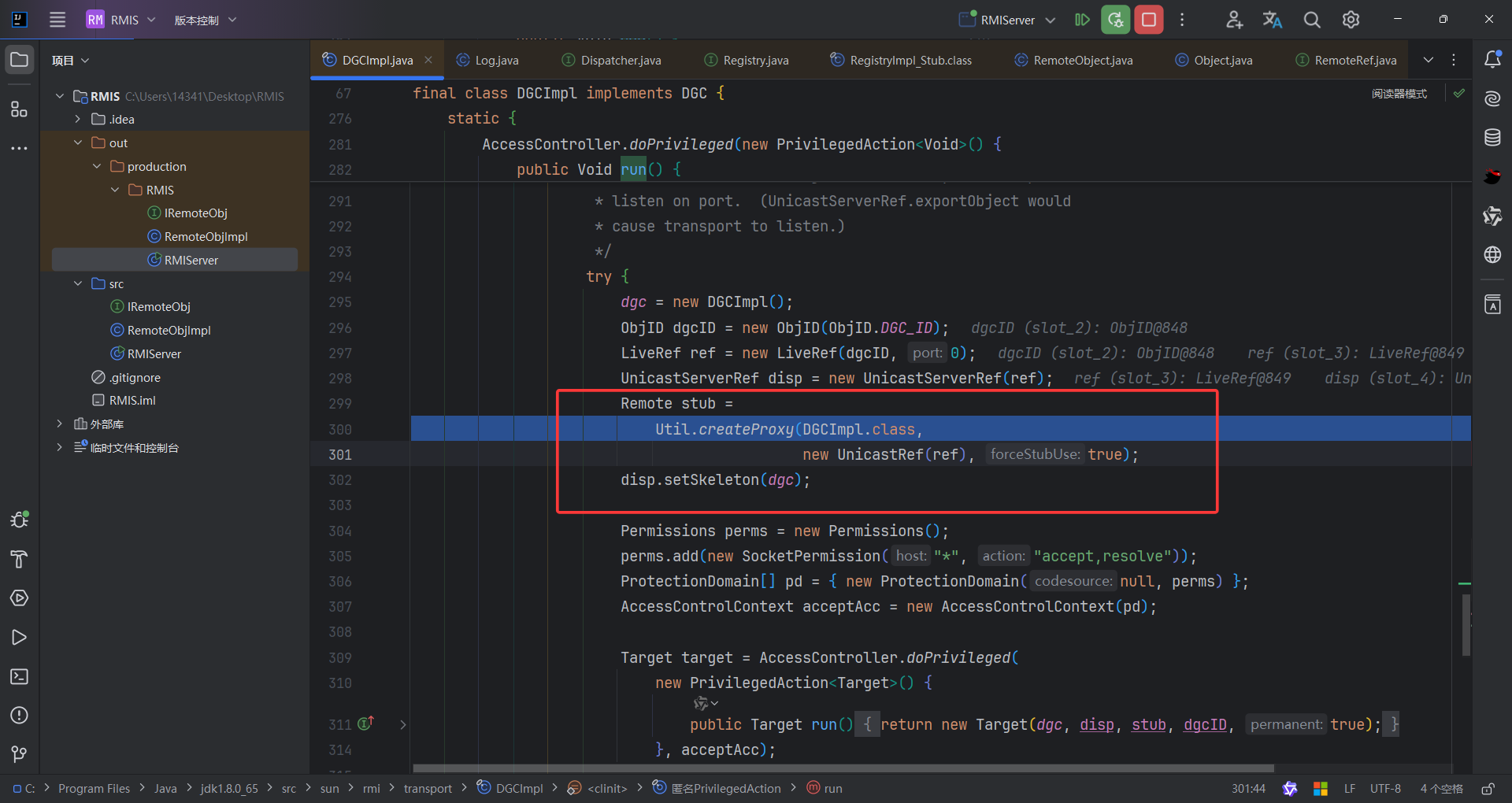Image resolution: width=1512 pixels, height=803 pixels.
Task: Open the more actions menu by the stop button
Action: [x=1182, y=20]
